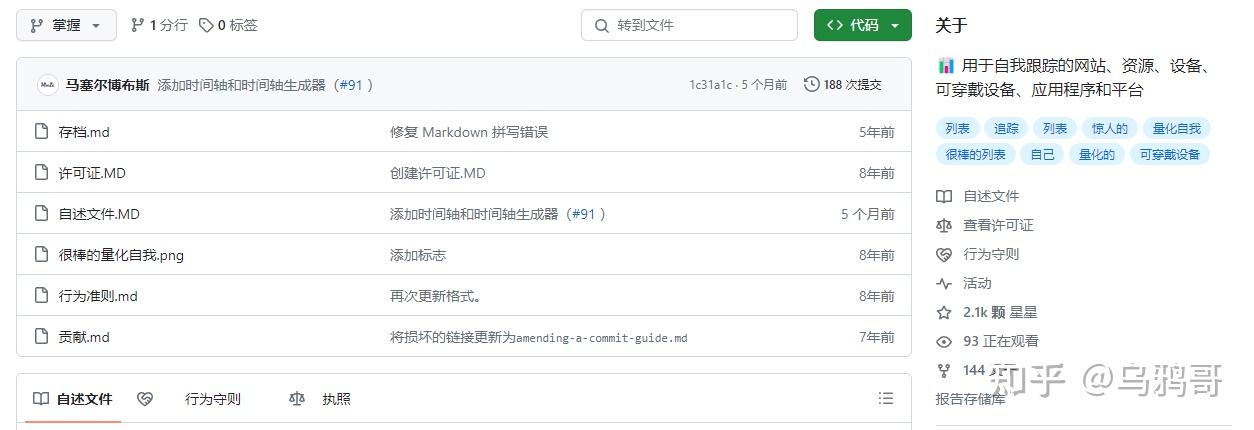The height and width of the screenshot is (430, 1254).
Task: Click the pulse icon beside 活动
Action: click(944, 283)
